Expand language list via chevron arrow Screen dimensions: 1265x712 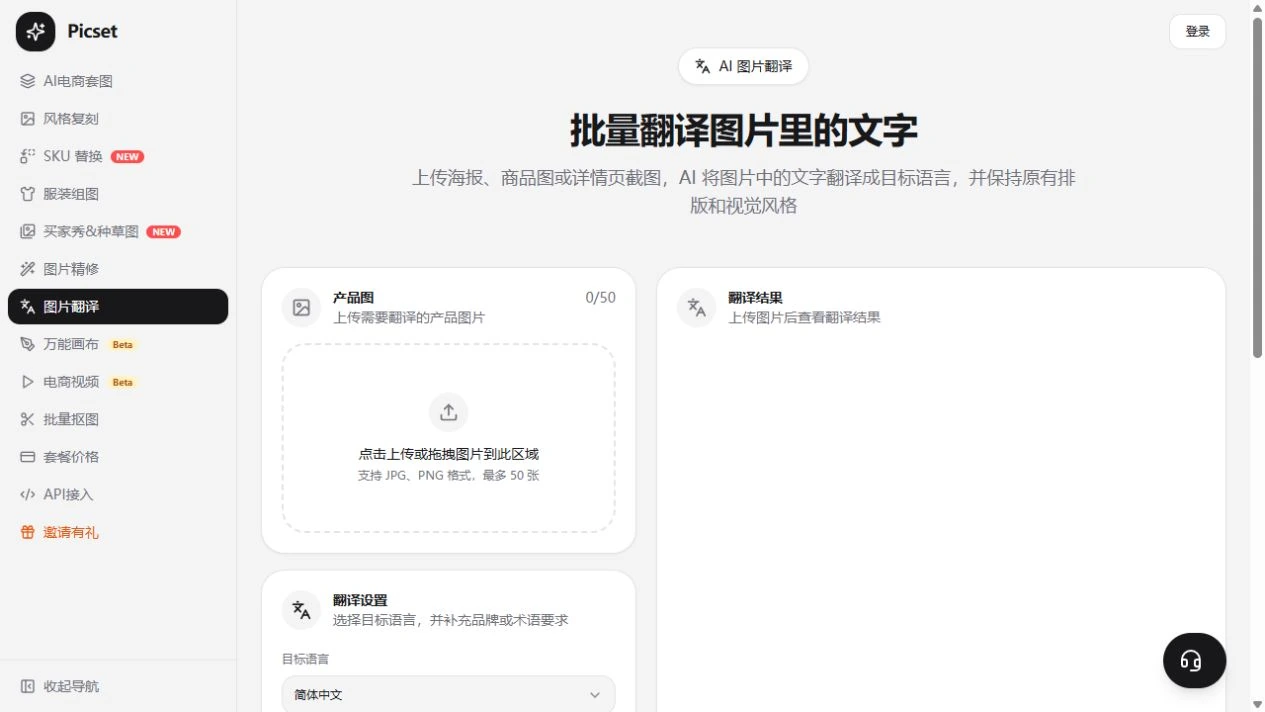point(595,695)
